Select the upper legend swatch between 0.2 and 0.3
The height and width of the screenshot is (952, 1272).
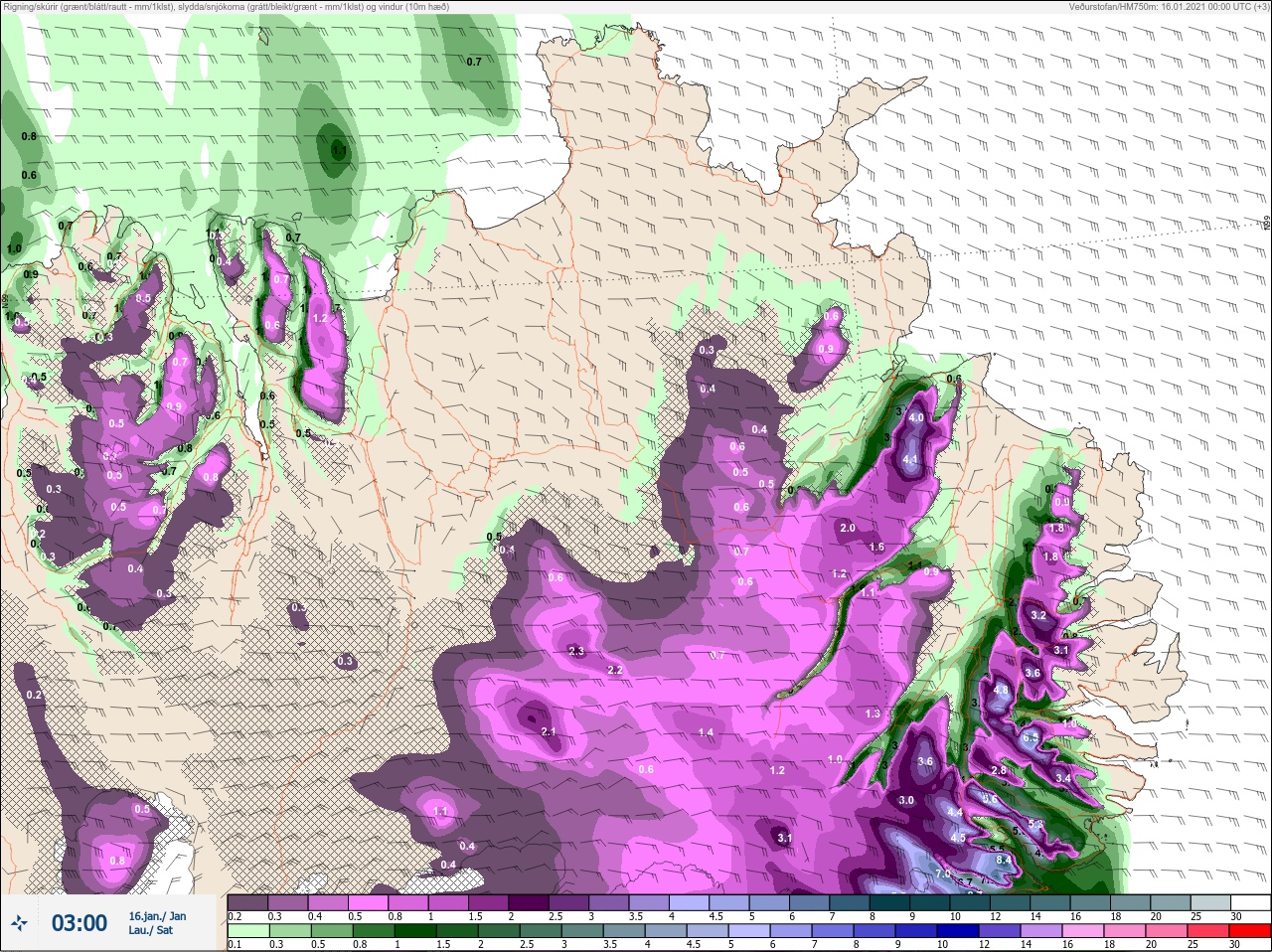pos(247,902)
